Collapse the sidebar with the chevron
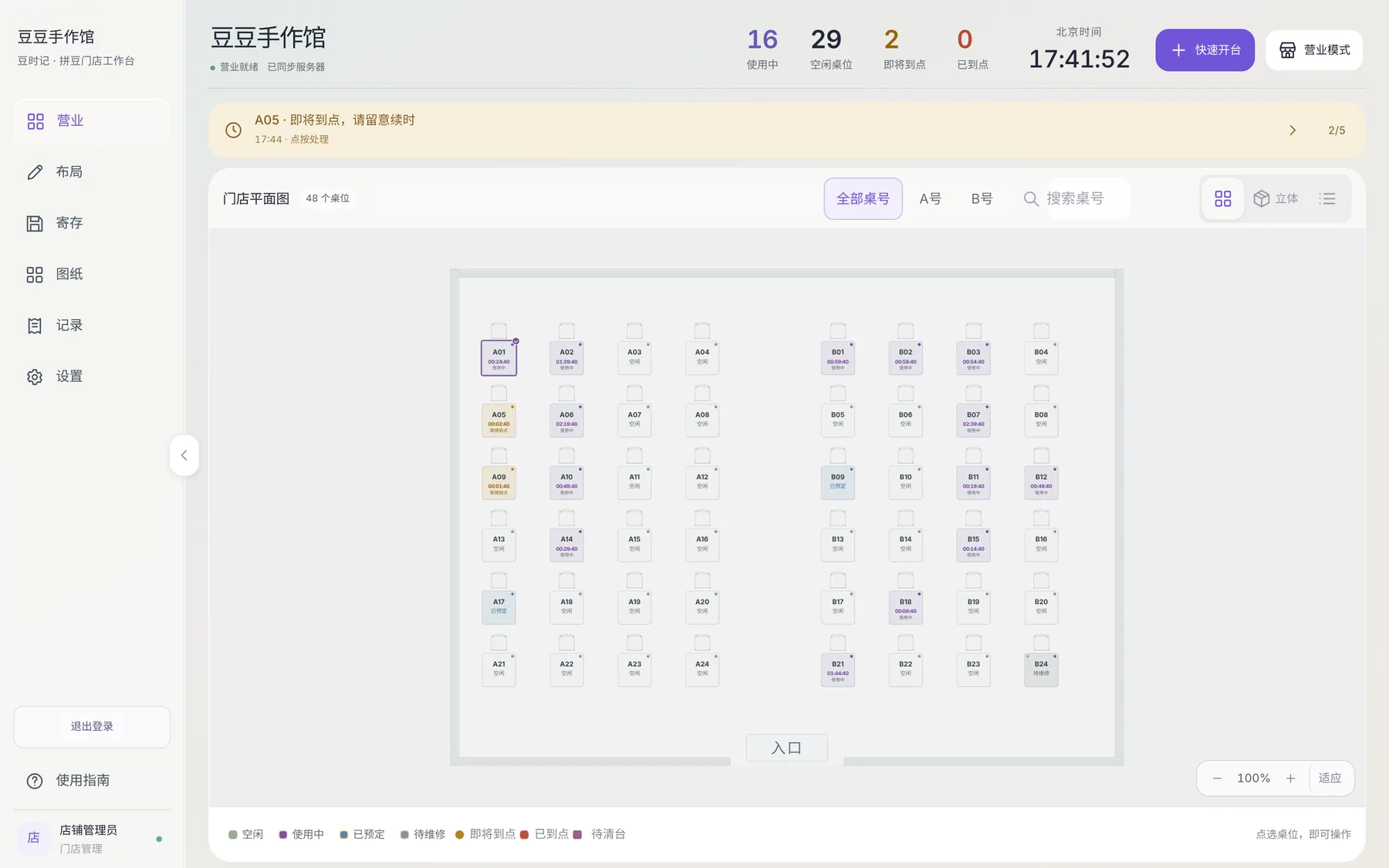 pyautogui.click(x=184, y=455)
